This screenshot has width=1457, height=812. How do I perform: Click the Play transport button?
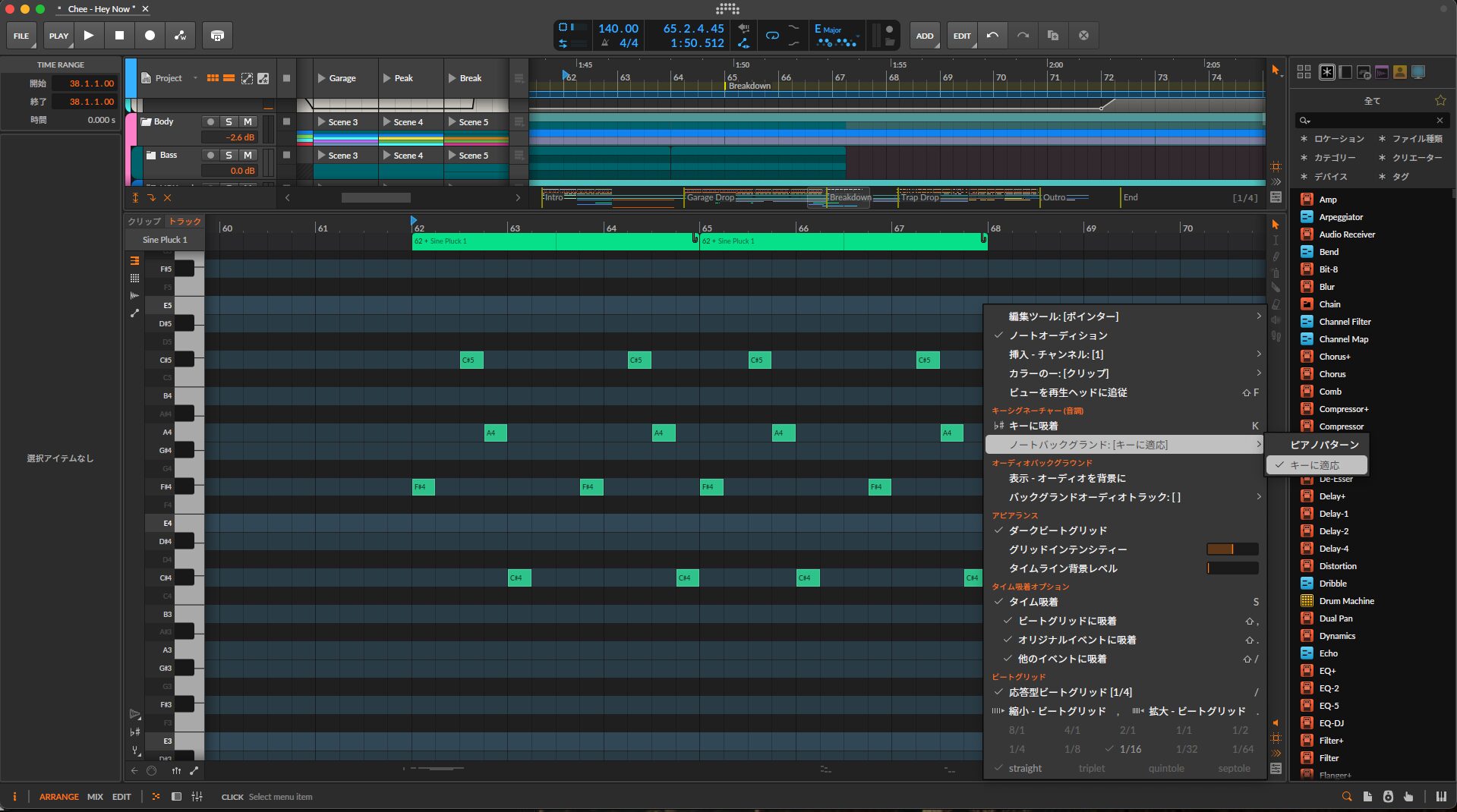89,36
